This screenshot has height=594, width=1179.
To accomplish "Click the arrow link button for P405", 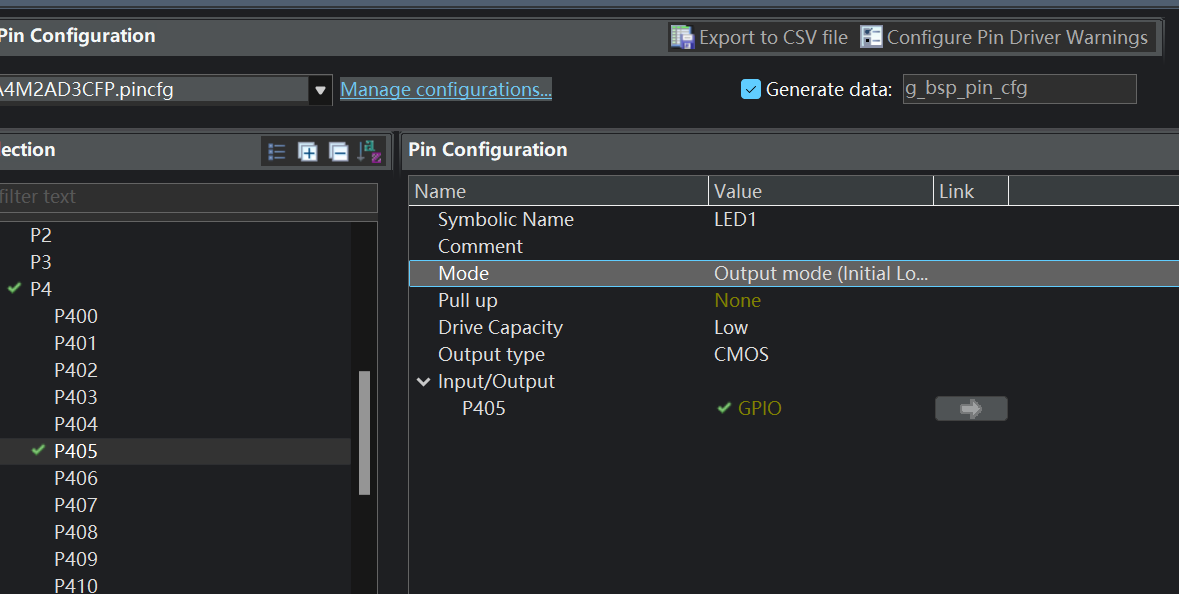I will 971,408.
